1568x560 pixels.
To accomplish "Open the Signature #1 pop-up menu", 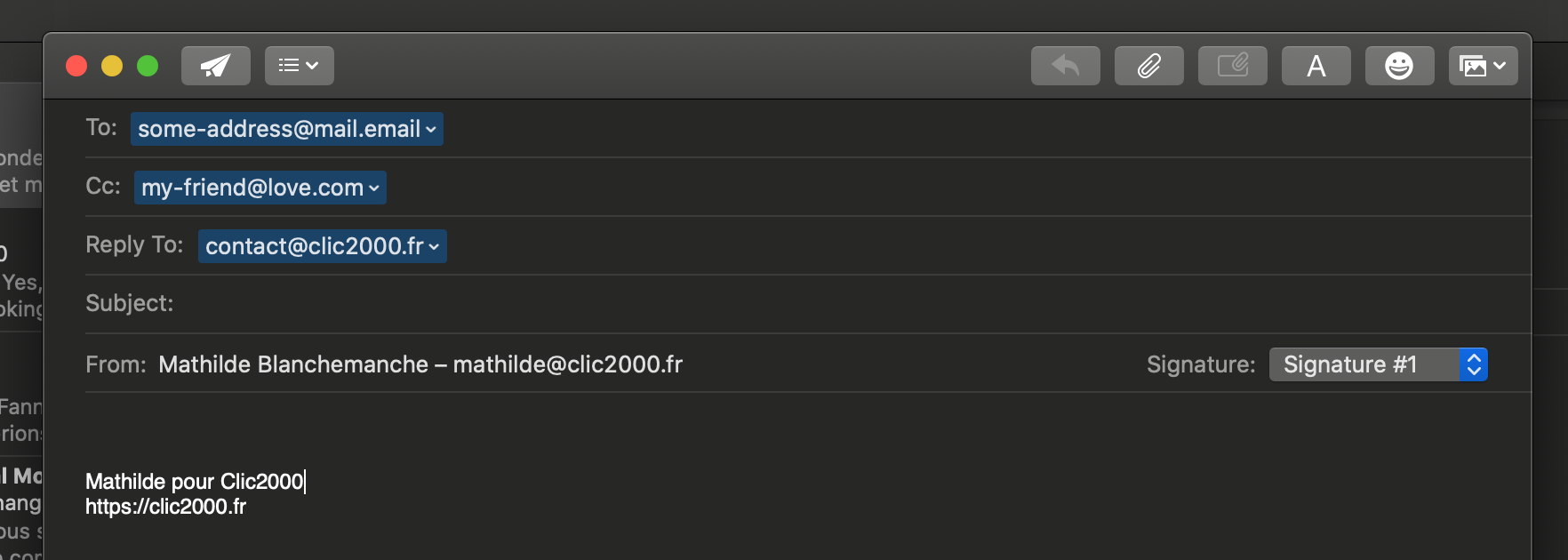I will click(x=1378, y=364).
